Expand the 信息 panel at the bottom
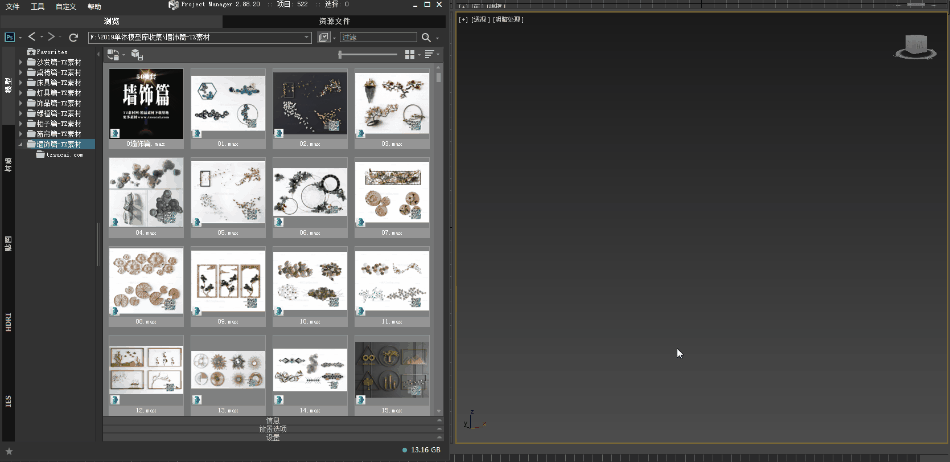950x462 pixels. [273, 421]
